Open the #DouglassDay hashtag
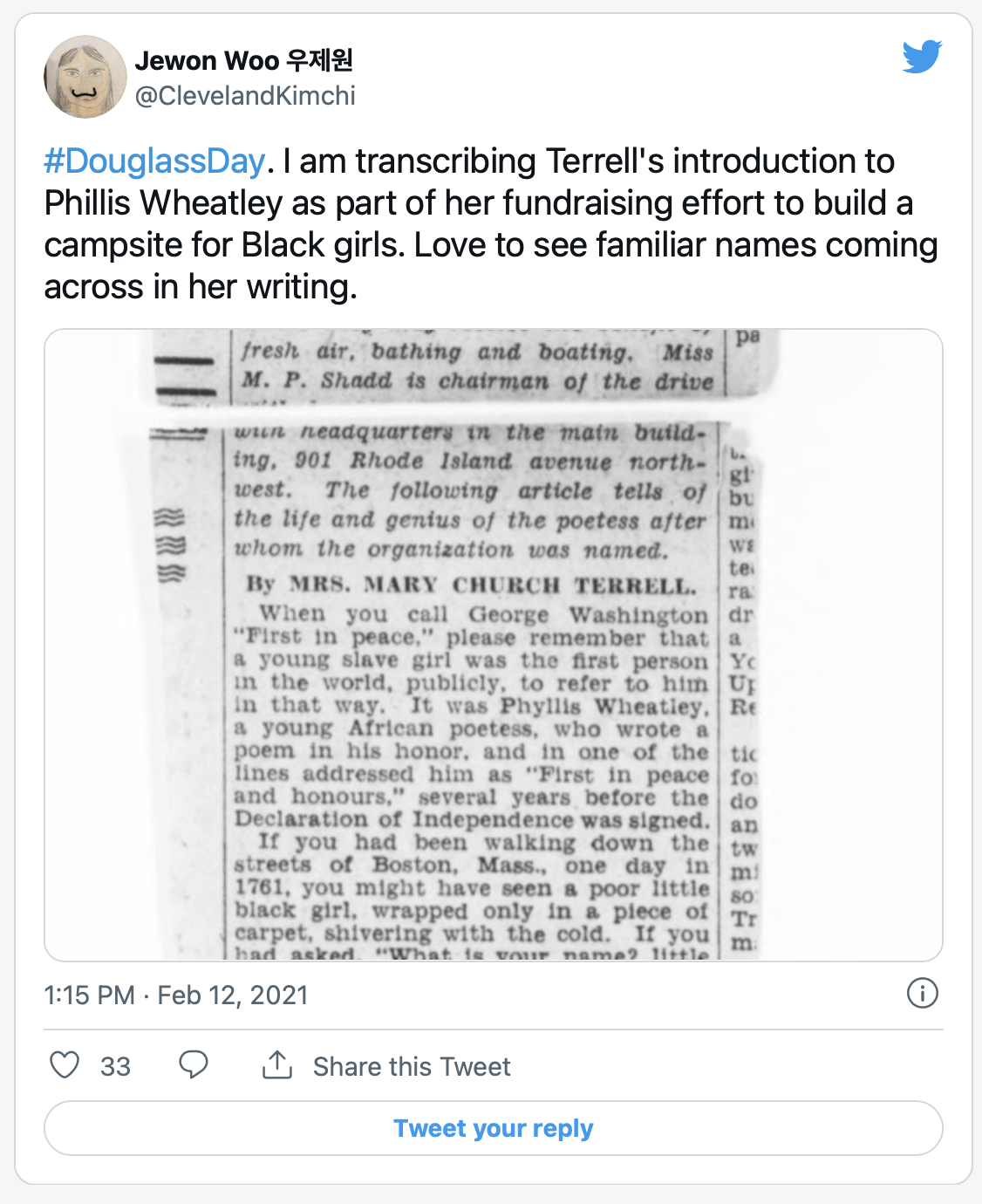 [x=154, y=161]
